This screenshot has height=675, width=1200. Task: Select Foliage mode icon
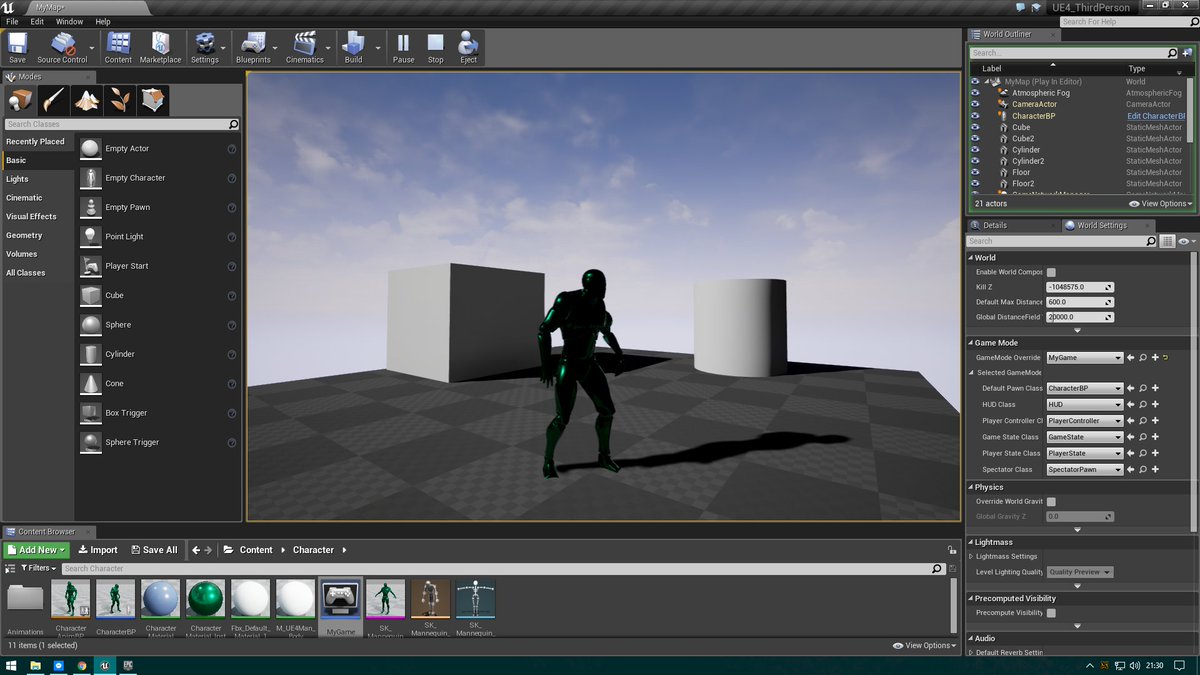(120, 100)
